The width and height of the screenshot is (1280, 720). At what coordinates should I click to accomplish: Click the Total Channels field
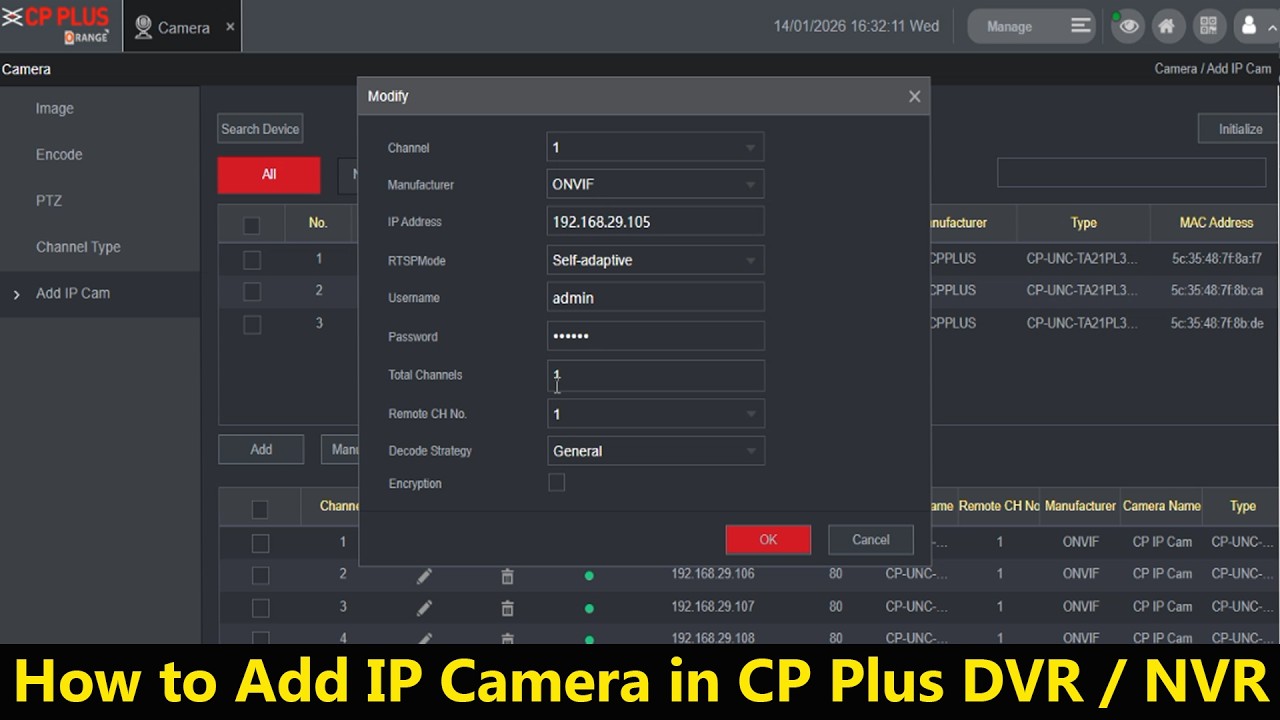click(655, 375)
